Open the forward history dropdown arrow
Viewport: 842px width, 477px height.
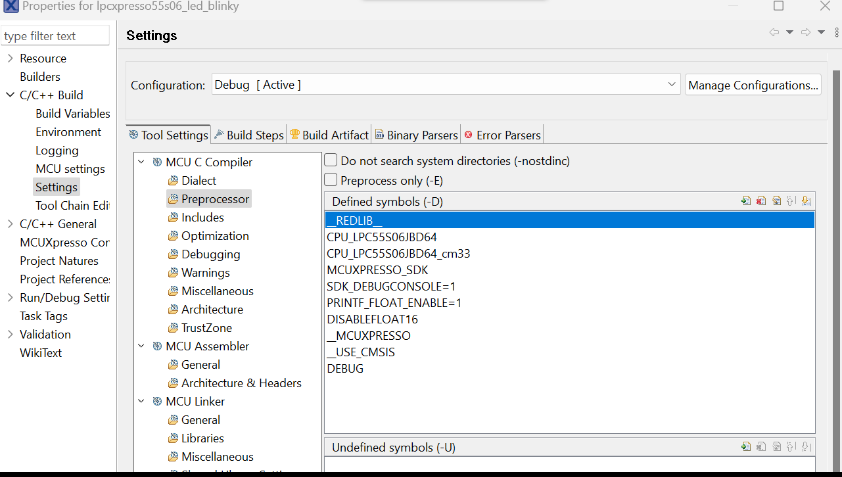click(821, 32)
